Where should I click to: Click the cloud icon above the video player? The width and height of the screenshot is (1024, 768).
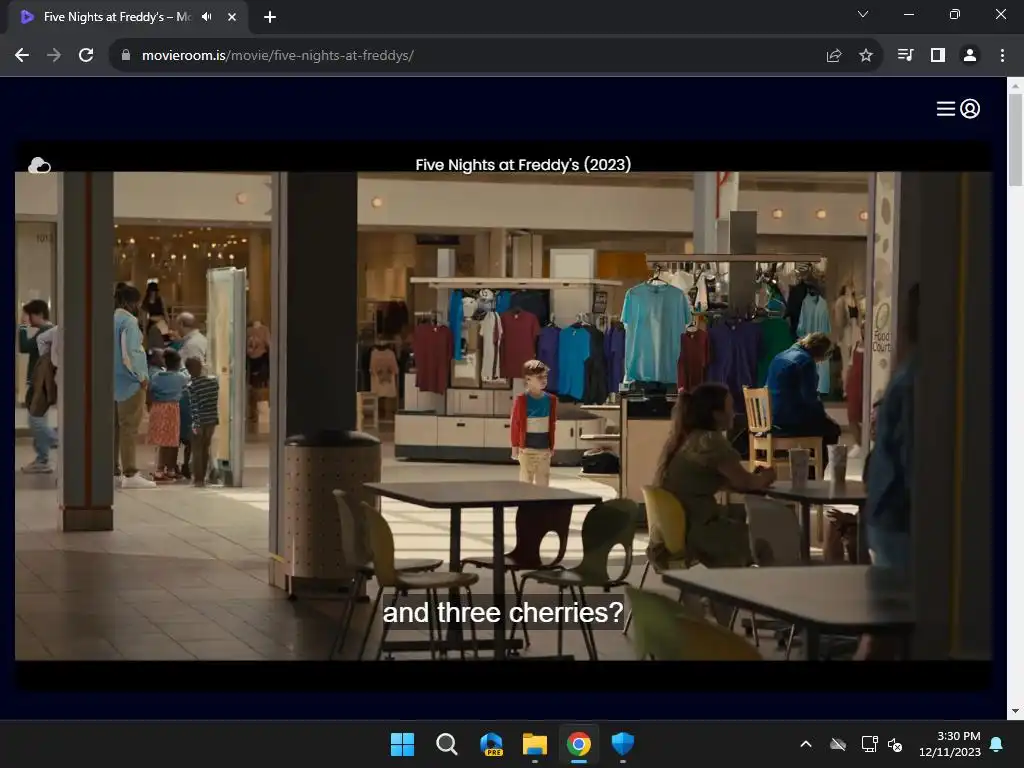tap(39, 165)
